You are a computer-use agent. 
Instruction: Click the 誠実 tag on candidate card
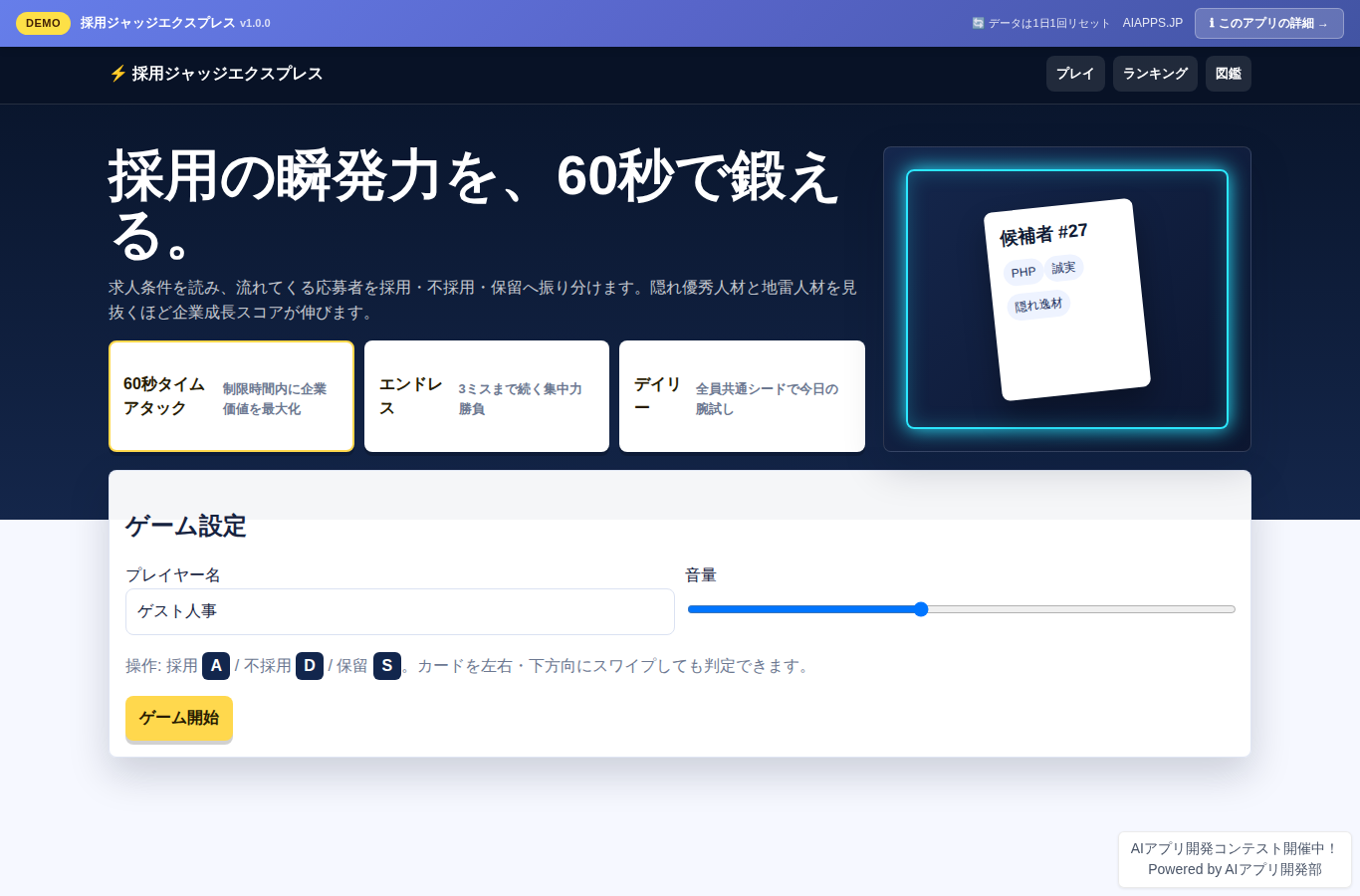pos(1063,268)
